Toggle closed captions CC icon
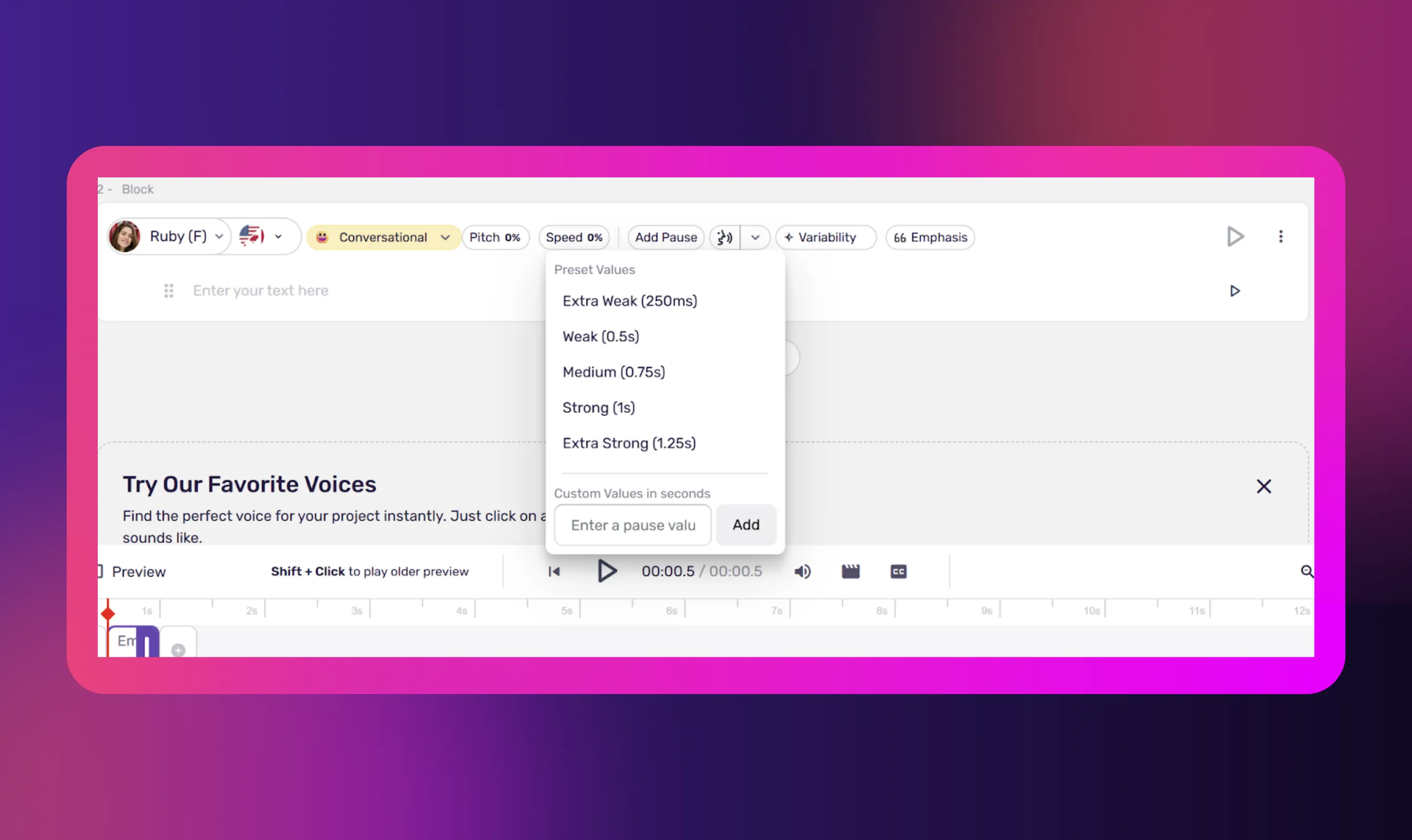The image size is (1412, 840). pyautogui.click(x=898, y=572)
